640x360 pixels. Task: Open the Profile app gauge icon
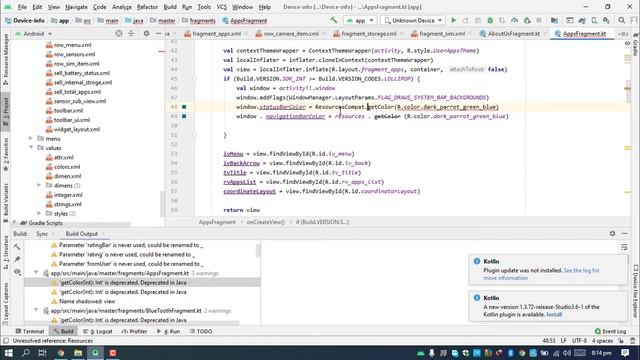(514, 20)
